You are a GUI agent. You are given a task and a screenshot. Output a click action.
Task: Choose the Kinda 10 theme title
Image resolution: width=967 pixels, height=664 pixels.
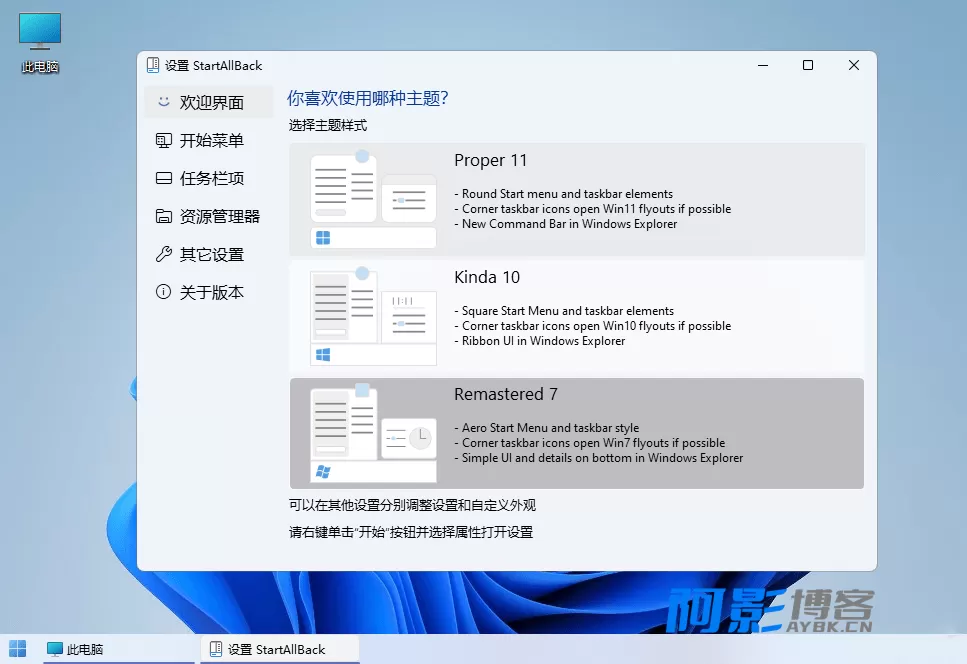tap(487, 277)
